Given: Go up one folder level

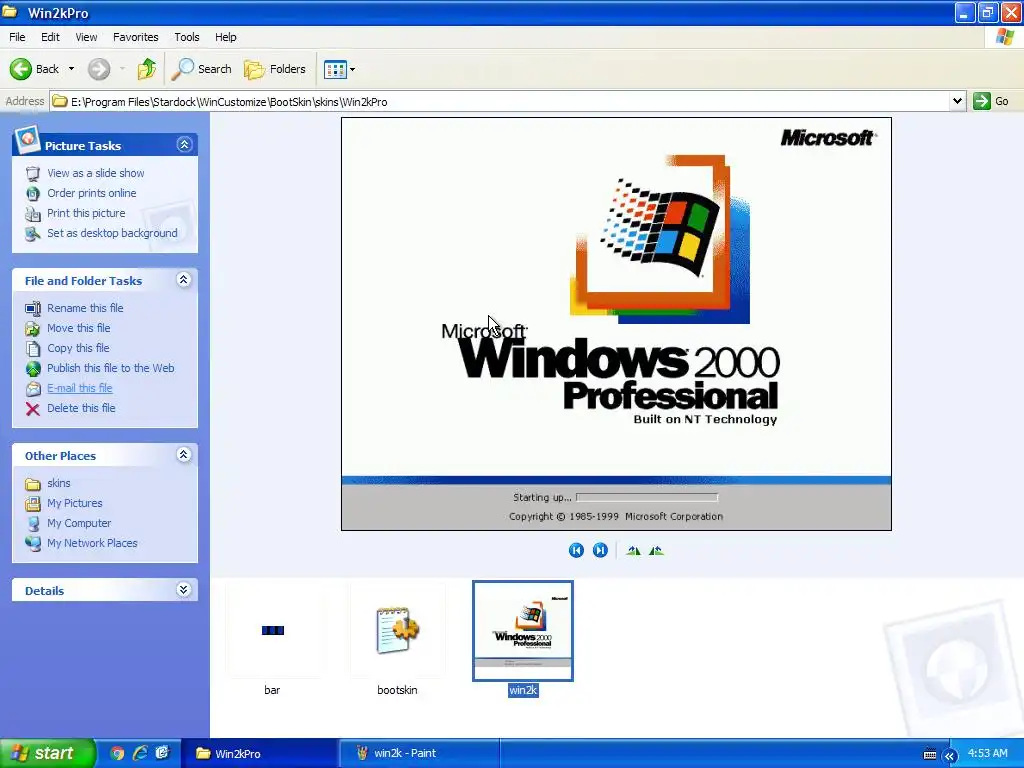Looking at the screenshot, I should click(146, 69).
